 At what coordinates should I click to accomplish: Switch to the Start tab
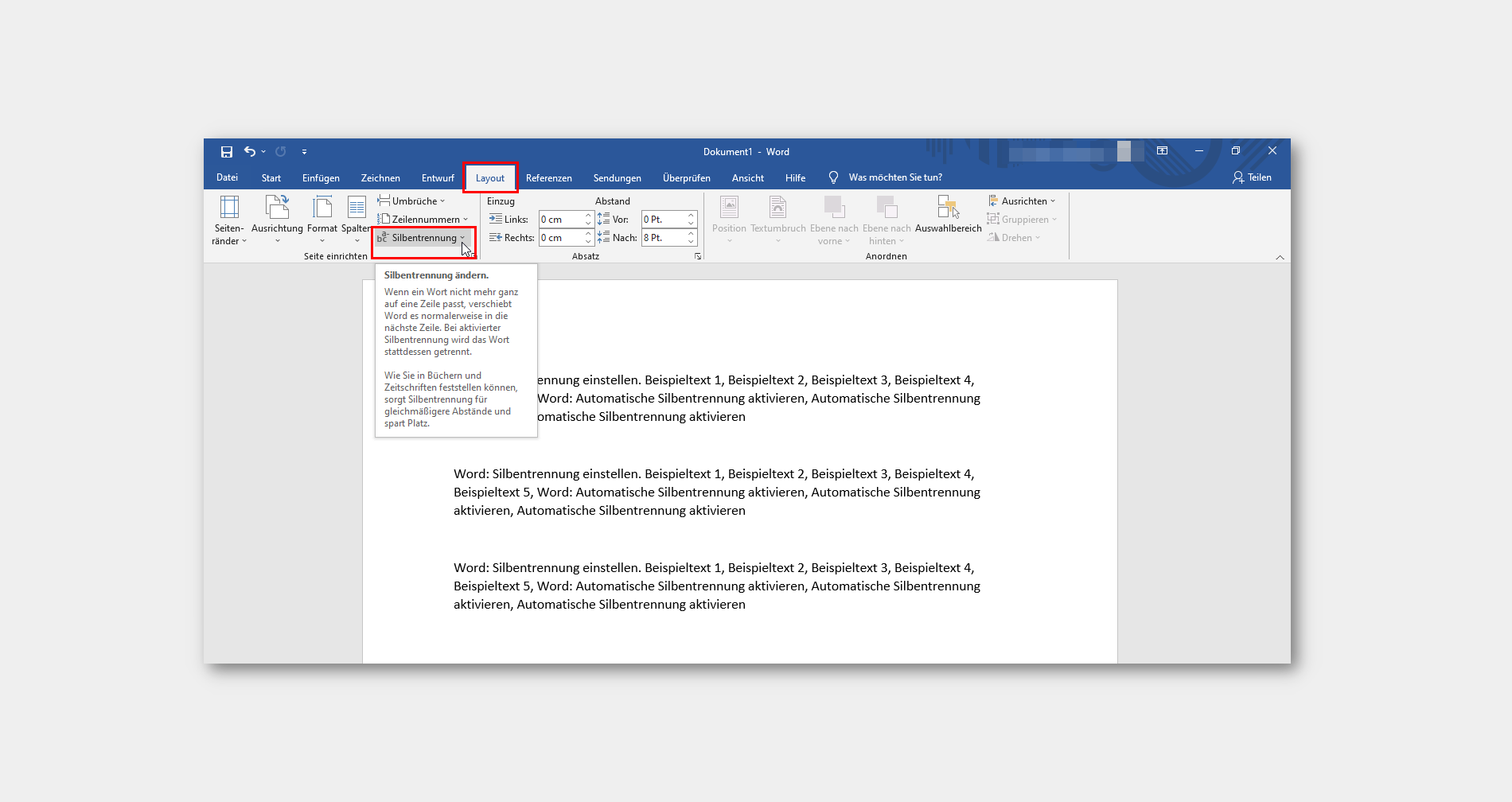271,178
